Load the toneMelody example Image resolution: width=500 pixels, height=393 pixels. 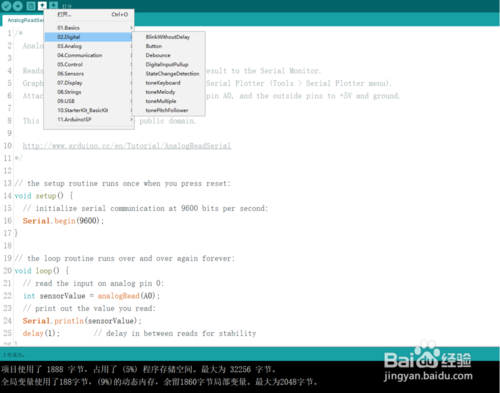click(169, 92)
